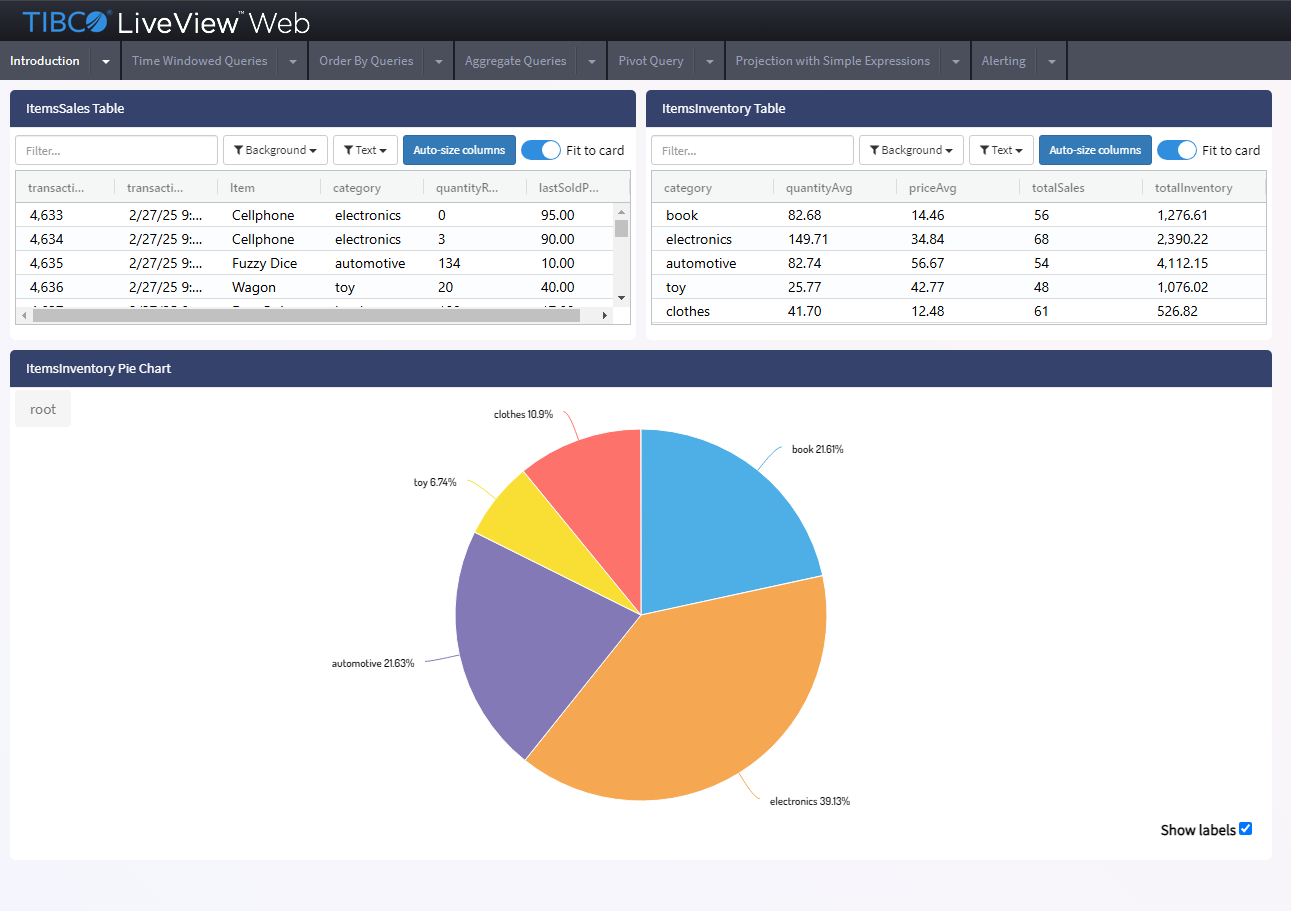Open the Introduction tab dropdown arrow
Viewport: 1291px width, 911px height.
pyautogui.click(x=106, y=61)
